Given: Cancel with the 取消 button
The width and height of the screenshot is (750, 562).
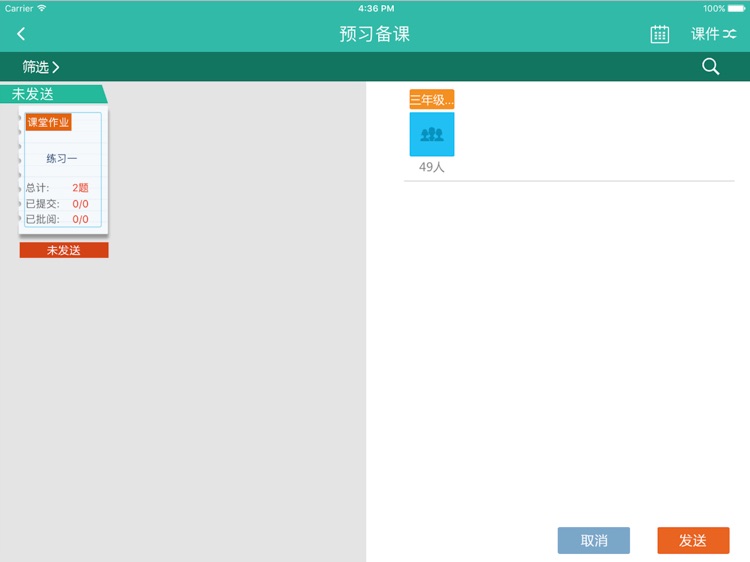Looking at the screenshot, I should coord(594,540).
